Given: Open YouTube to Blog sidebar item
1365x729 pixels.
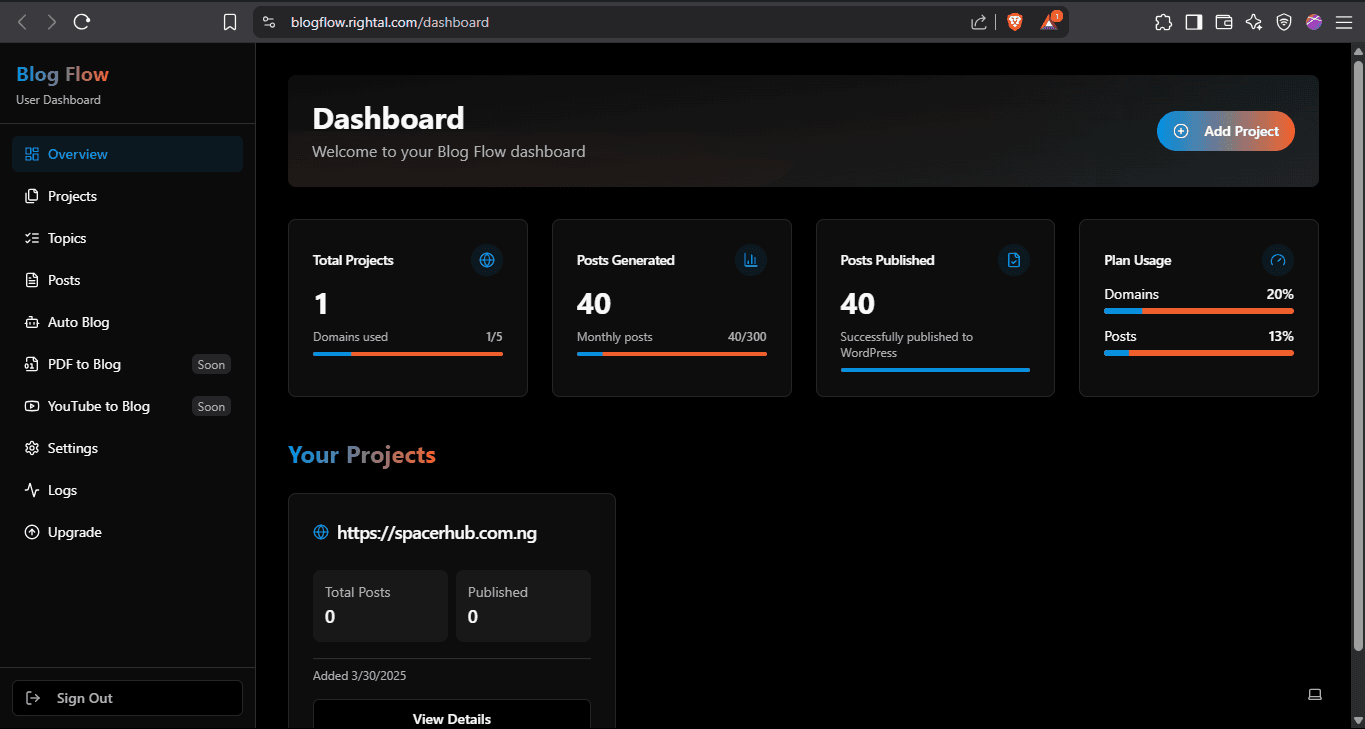Looking at the screenshot, I should point(127,406).
